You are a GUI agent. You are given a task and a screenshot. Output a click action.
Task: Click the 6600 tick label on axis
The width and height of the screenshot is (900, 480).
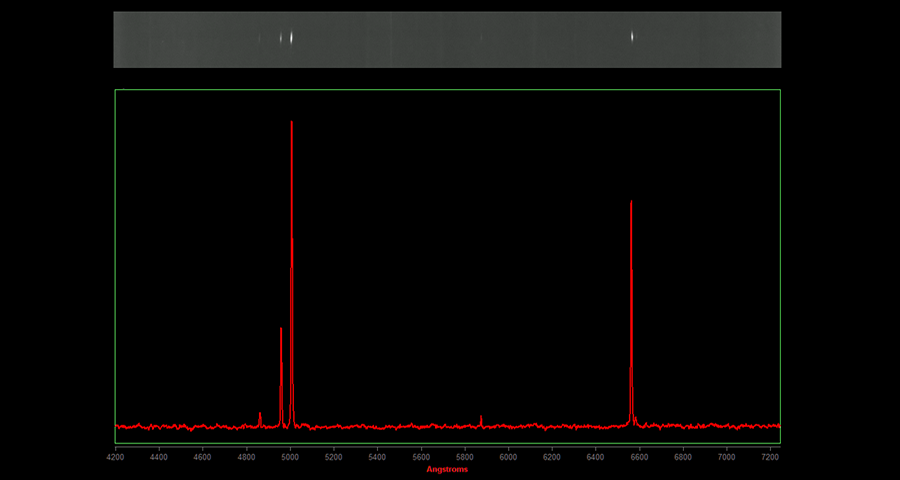click(639, 457)
